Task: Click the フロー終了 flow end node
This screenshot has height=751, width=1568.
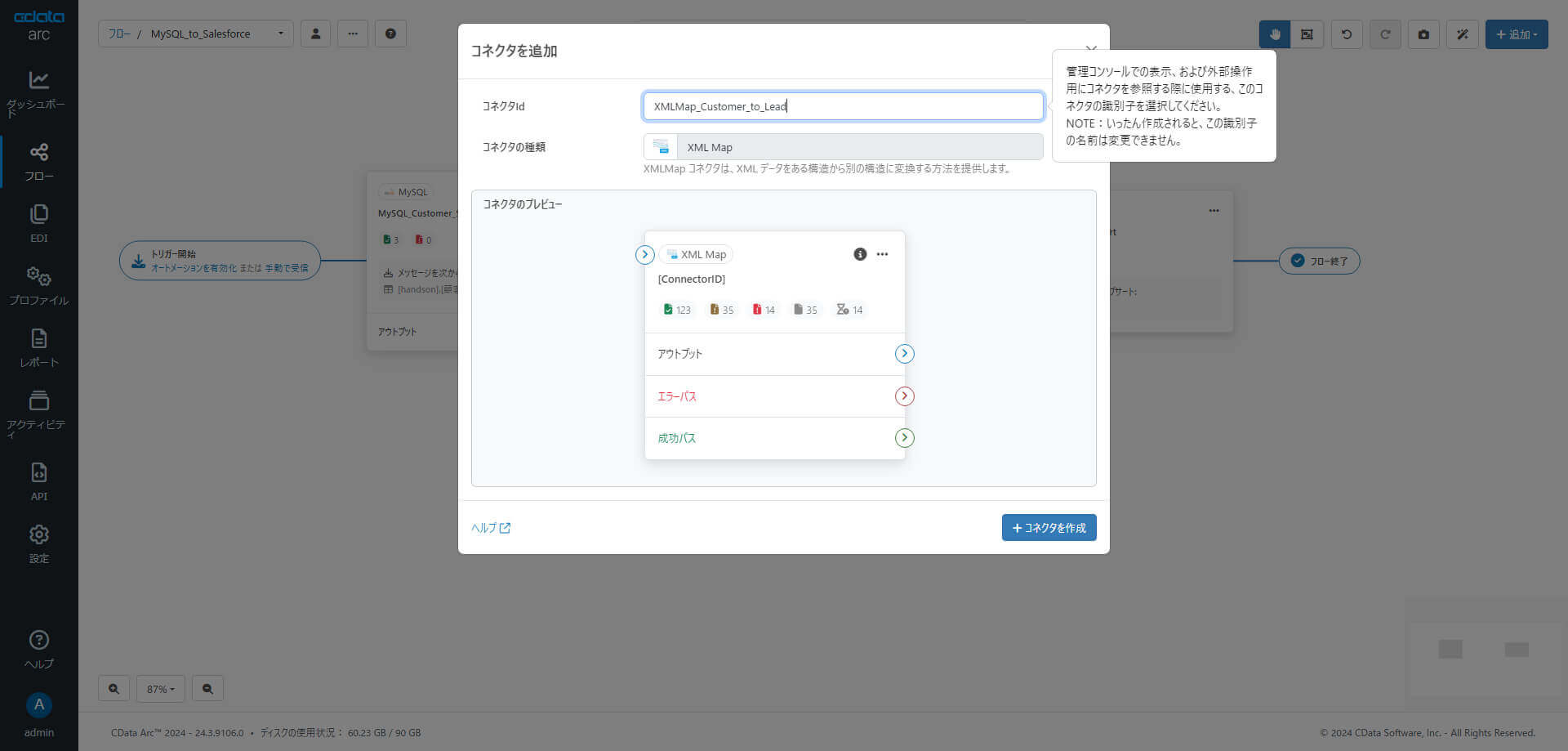Action: coord(1319,261)
